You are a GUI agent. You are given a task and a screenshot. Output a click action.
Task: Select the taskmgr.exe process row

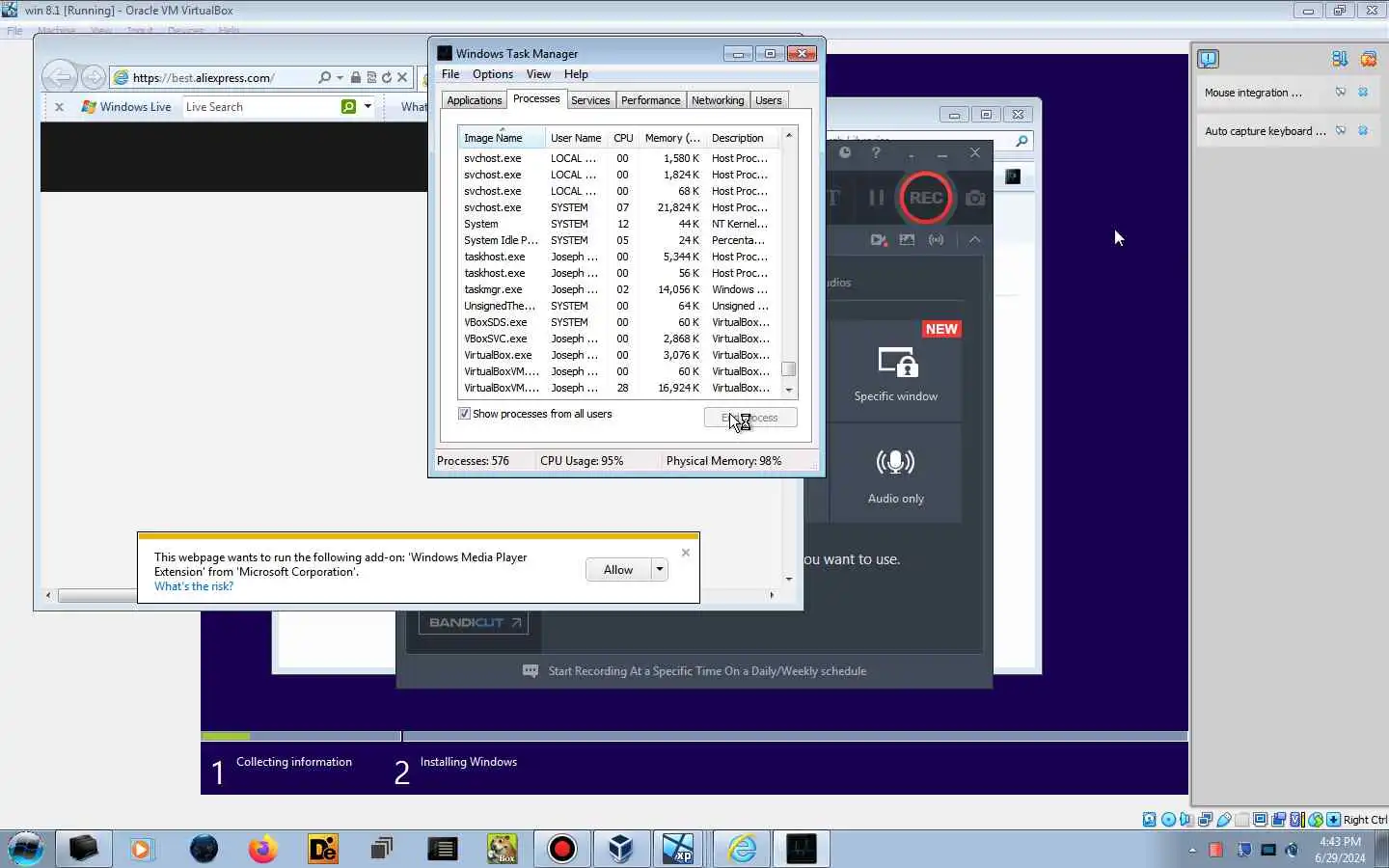tap(618, 289)
